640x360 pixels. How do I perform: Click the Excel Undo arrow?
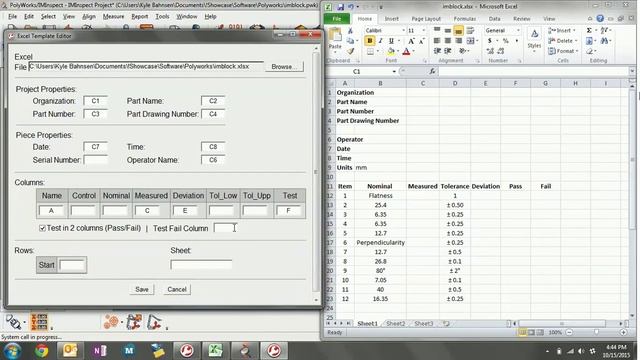tap(351, 7)
